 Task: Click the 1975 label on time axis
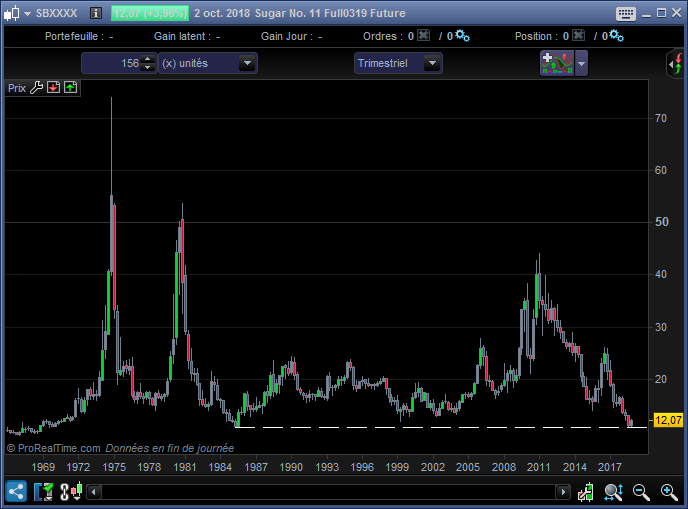pyautogui.click(x=114, y=467)
